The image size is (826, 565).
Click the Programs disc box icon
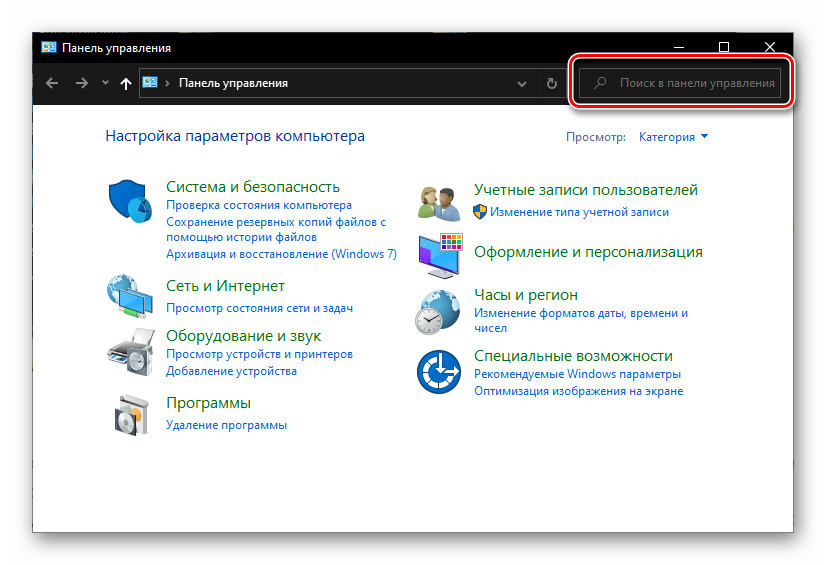point(129,414)
